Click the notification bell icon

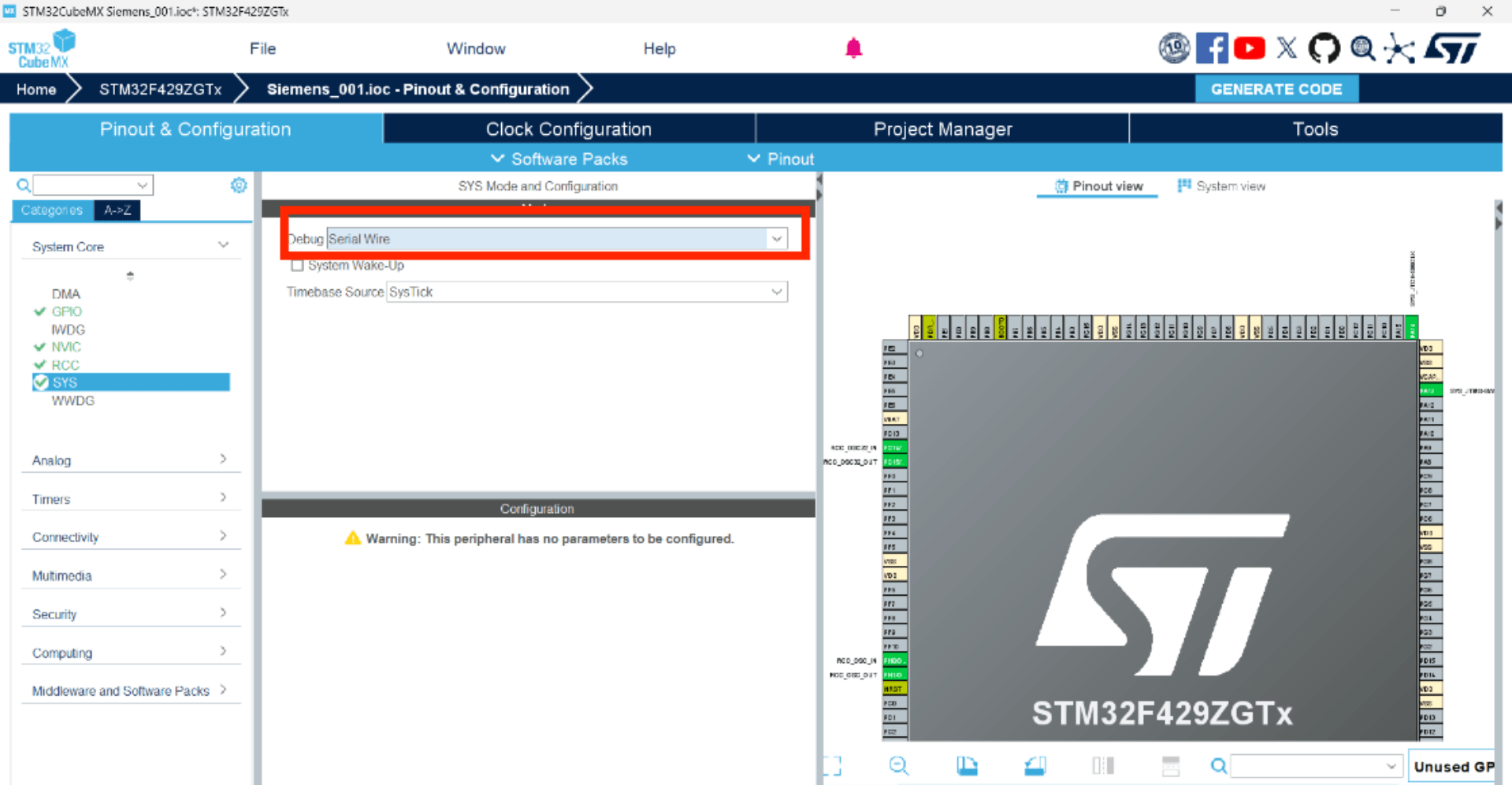(x=853, y=49)
